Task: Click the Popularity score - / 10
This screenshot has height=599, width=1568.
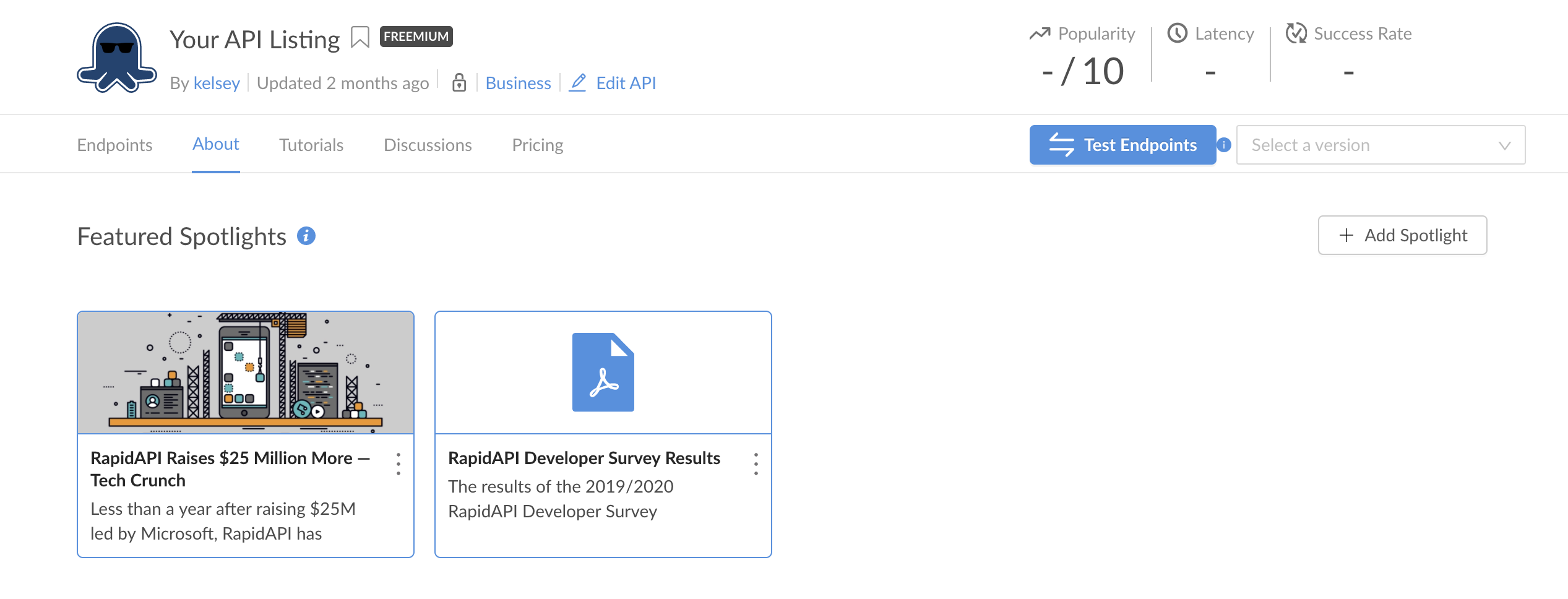Action: point(1082,71)
